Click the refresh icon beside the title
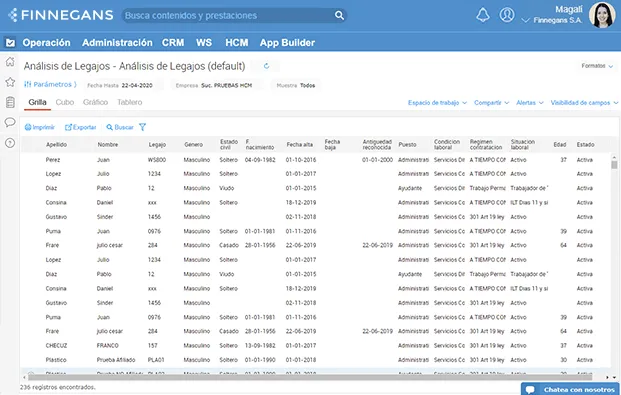Viewport: 621px width, 395px height. click(266, 66)
